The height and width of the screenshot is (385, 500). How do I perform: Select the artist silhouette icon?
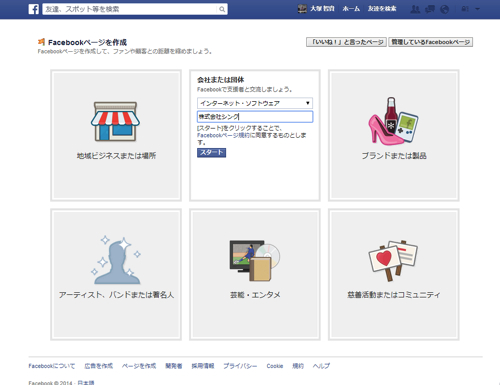(x=116, y=260)
